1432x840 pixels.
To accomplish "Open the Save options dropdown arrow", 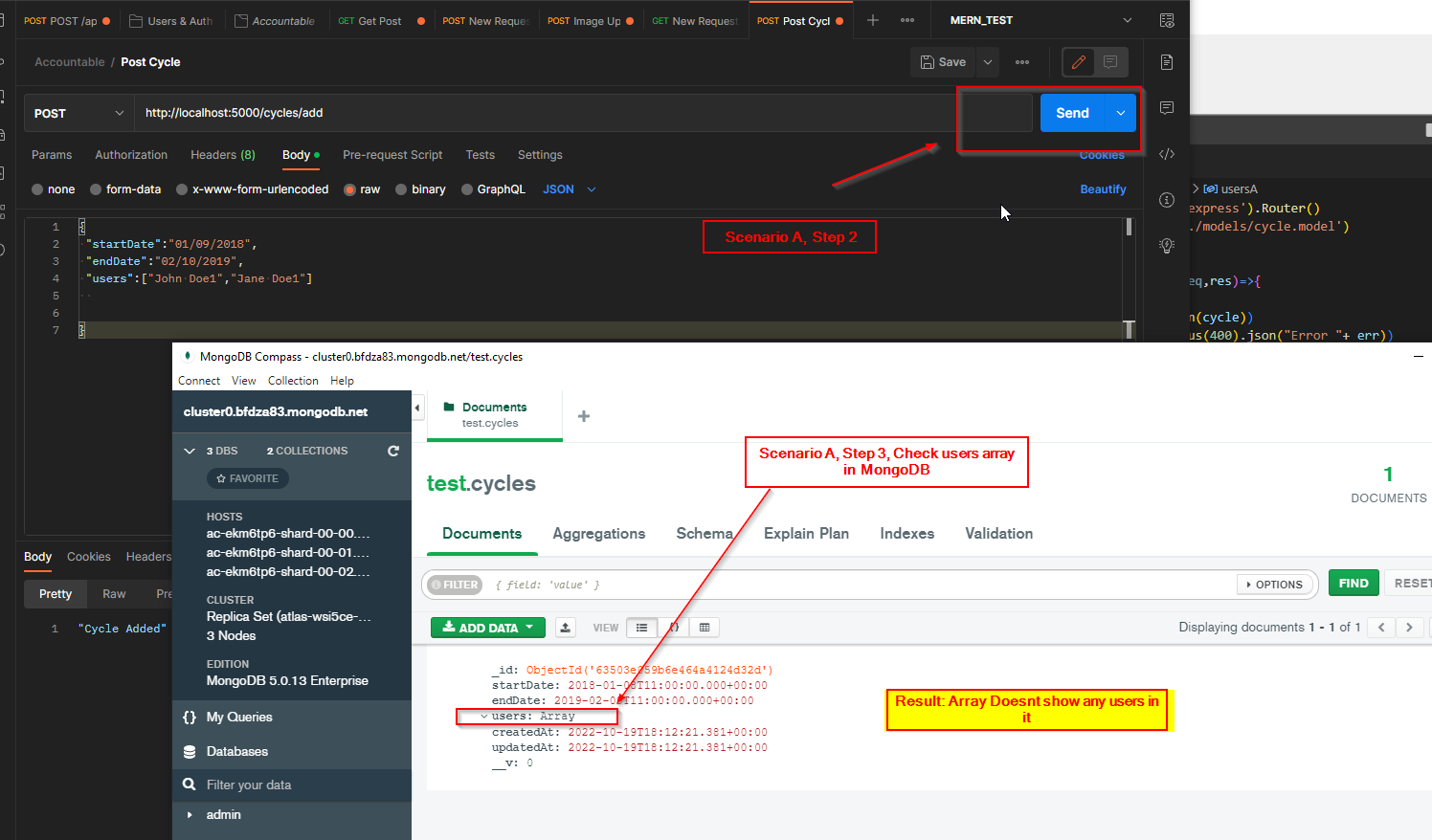I will (x=988, y=62).
